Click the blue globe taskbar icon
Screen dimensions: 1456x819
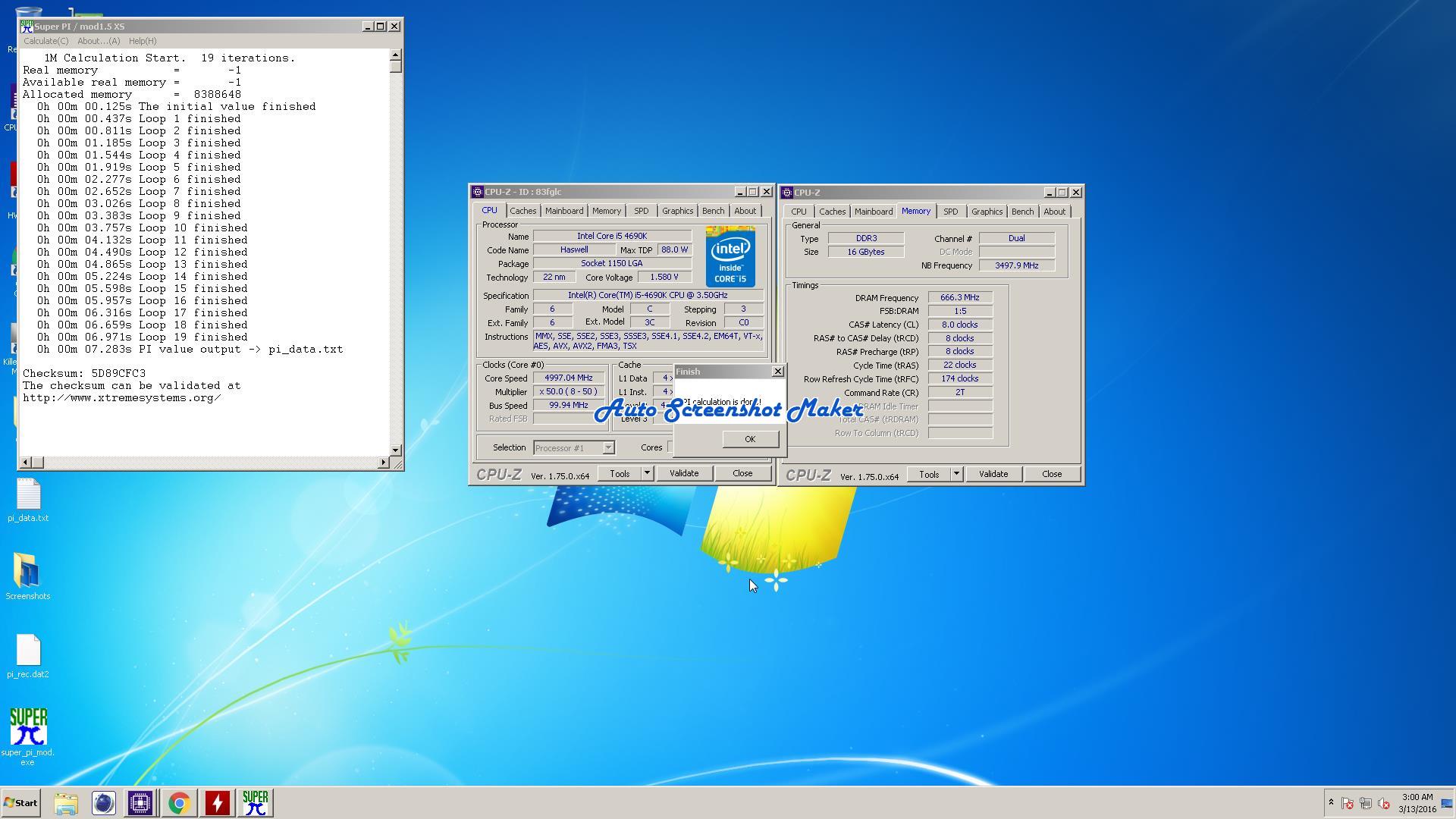tap(104, 803)
